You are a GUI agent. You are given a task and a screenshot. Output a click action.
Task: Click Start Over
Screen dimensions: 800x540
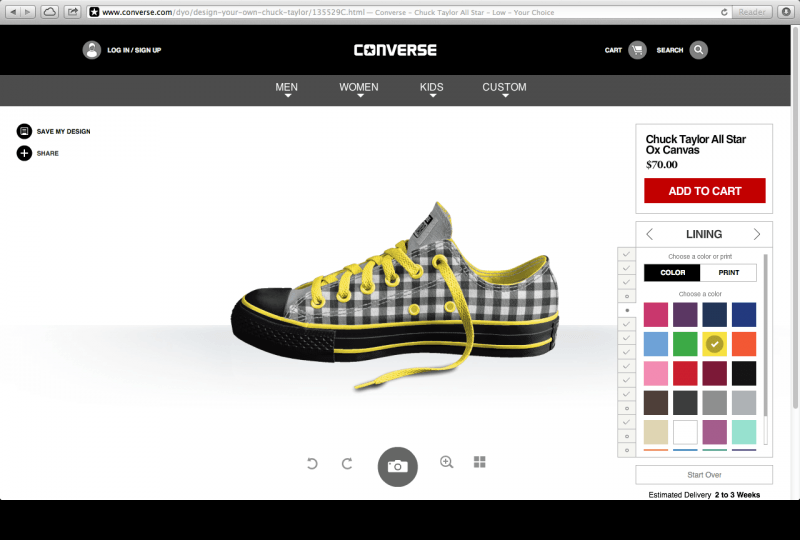[x=704, y=475]
